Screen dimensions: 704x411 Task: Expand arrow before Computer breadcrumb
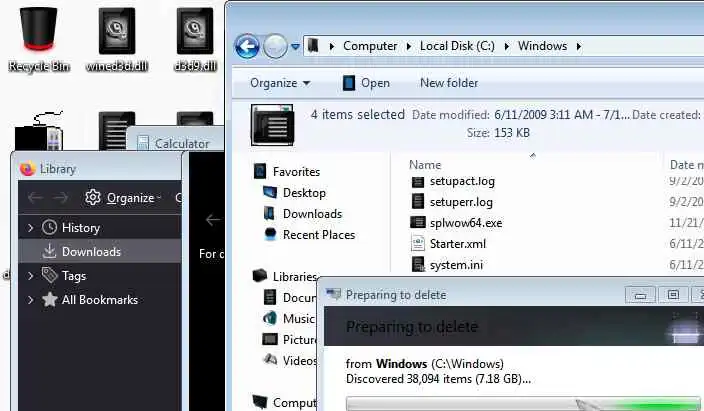[x=331, y=46]
